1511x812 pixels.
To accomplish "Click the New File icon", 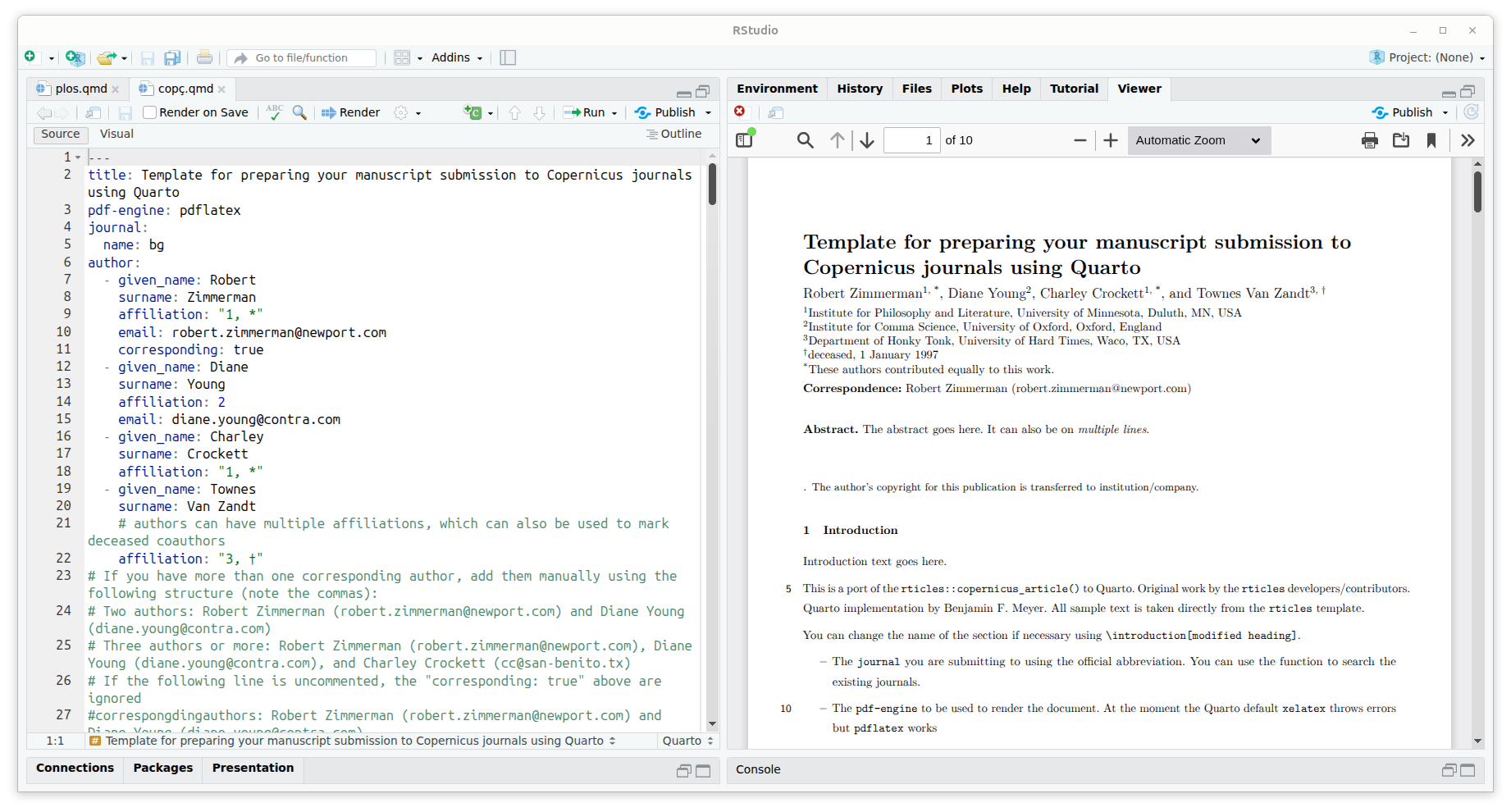I will [30, 57].
